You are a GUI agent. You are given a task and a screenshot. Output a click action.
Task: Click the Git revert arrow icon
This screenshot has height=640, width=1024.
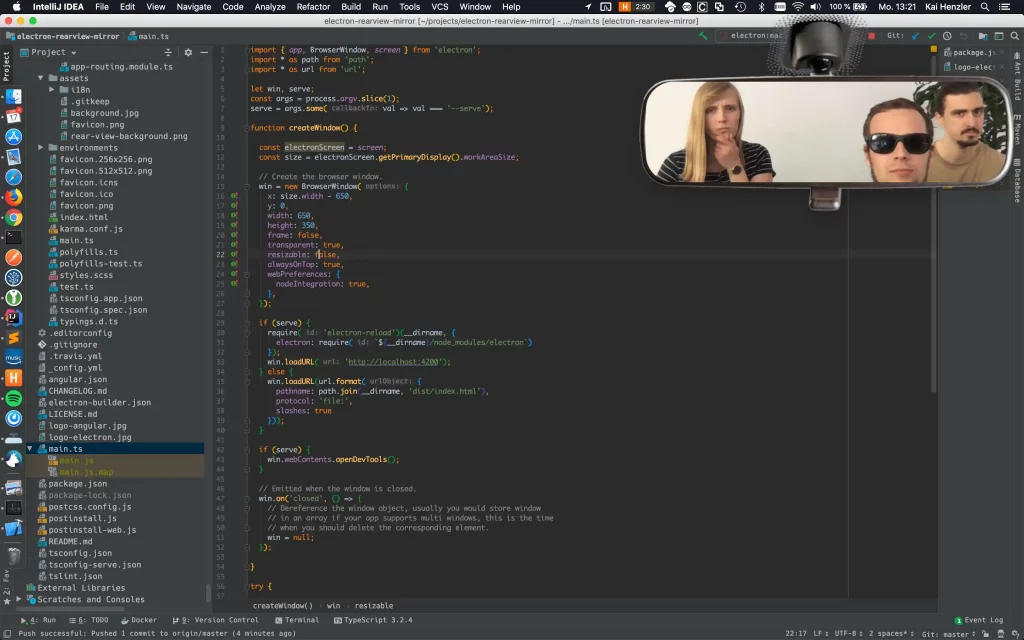pos(963,36)
